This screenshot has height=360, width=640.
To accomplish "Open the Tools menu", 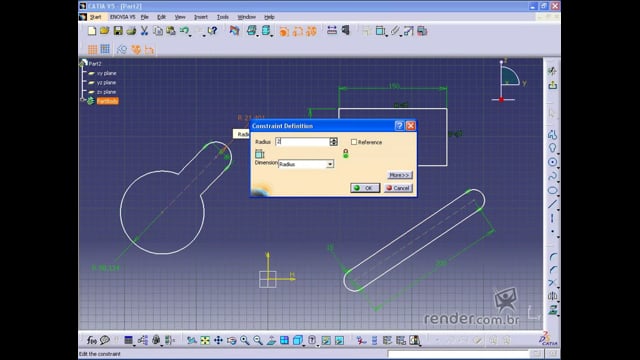I will tap(222, 17).
